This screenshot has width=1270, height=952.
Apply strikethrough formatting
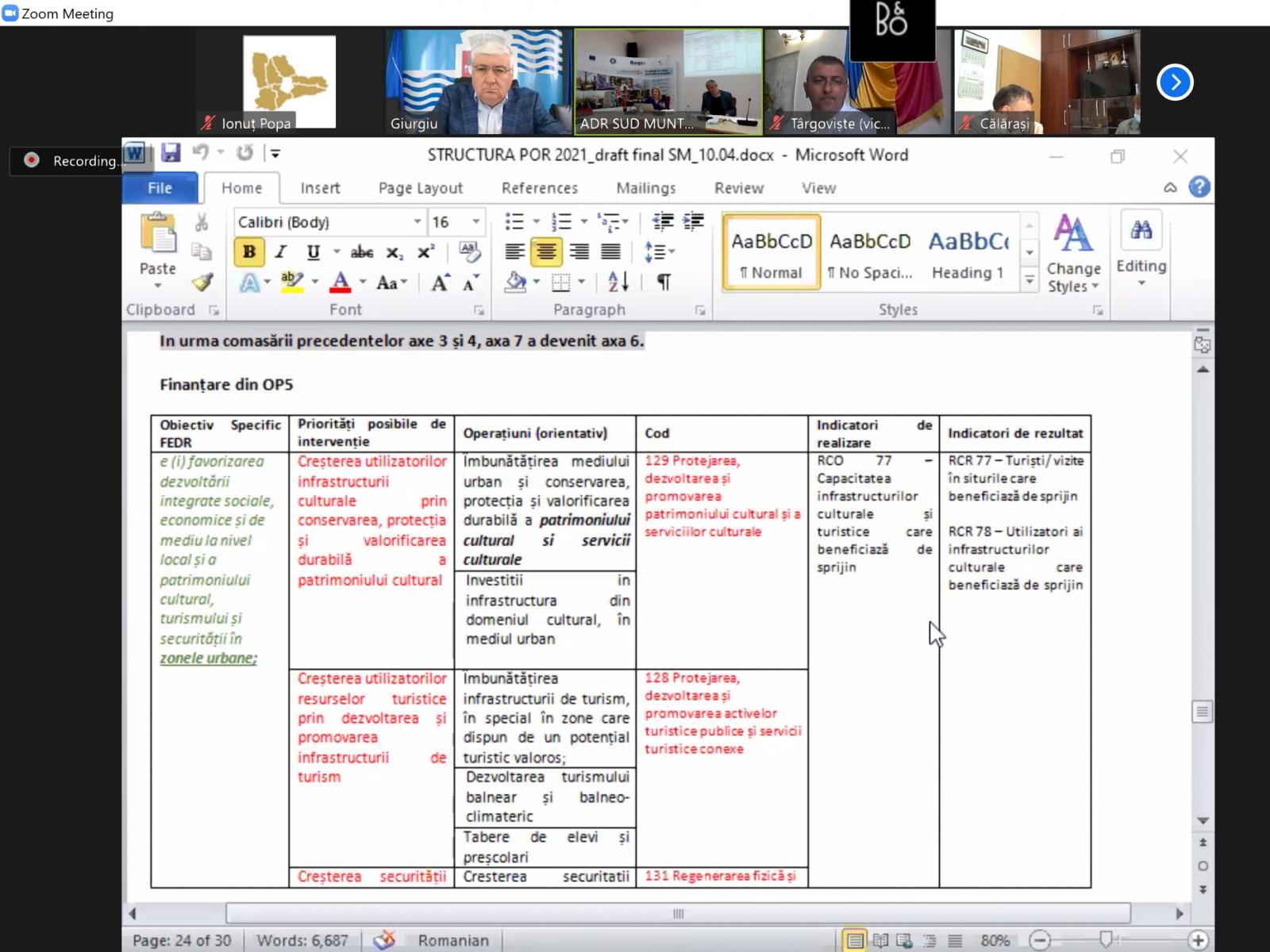361,252
